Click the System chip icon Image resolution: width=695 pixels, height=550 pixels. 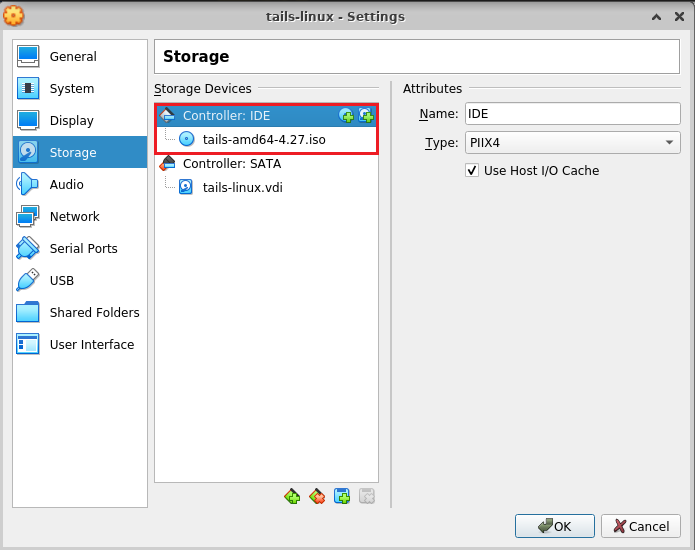click(x=28, y=88)
